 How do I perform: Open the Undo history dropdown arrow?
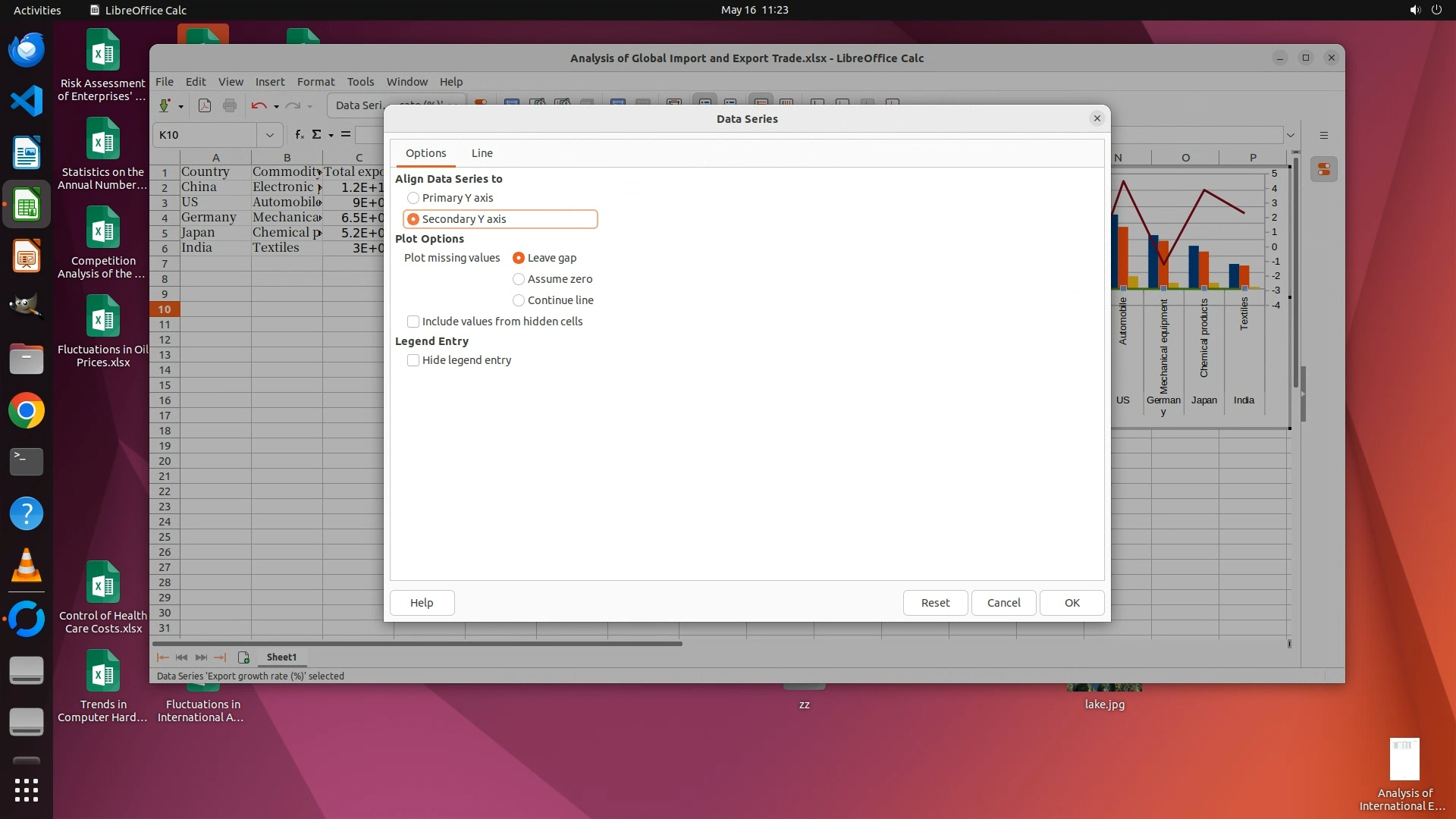(x=276, y=106)
